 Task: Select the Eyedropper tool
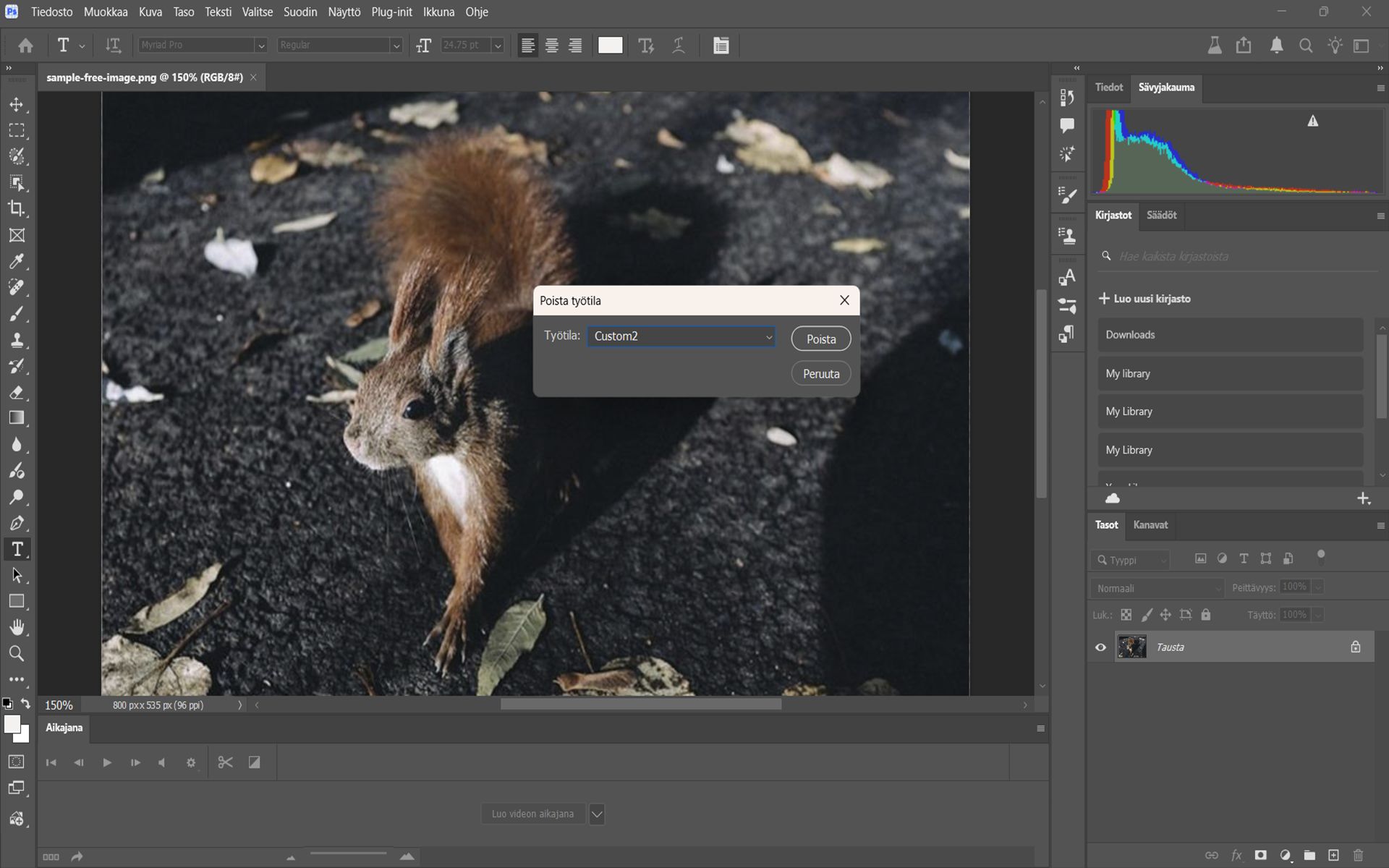[x=17, y=261]
